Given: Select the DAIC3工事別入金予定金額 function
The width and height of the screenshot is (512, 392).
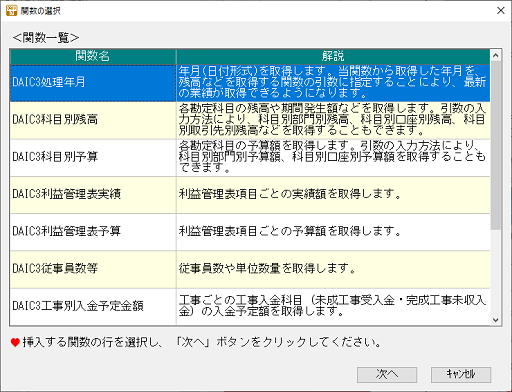Looking at the screenshot, I should coord(93,307).
